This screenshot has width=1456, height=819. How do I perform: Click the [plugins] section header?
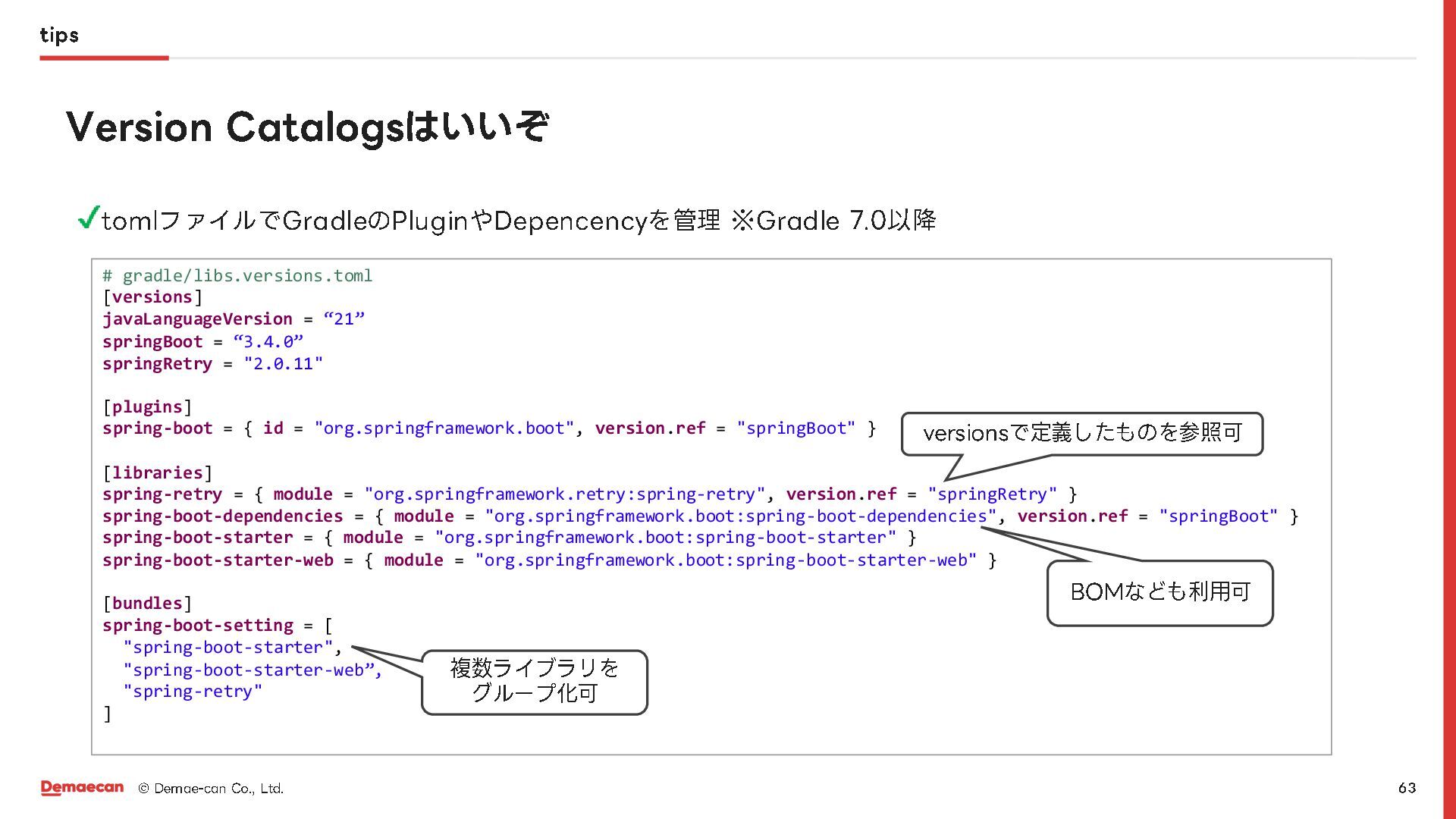[x=147, y=407]
